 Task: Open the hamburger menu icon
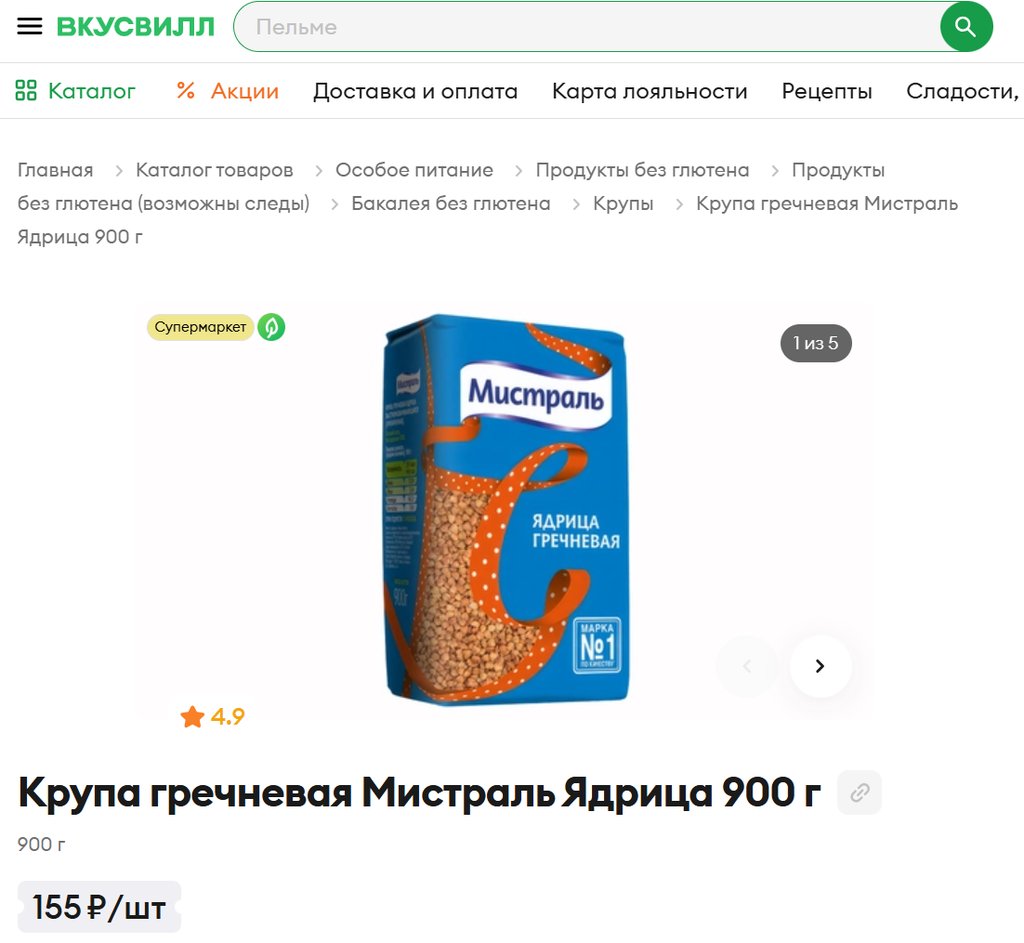tap(29, 26)
